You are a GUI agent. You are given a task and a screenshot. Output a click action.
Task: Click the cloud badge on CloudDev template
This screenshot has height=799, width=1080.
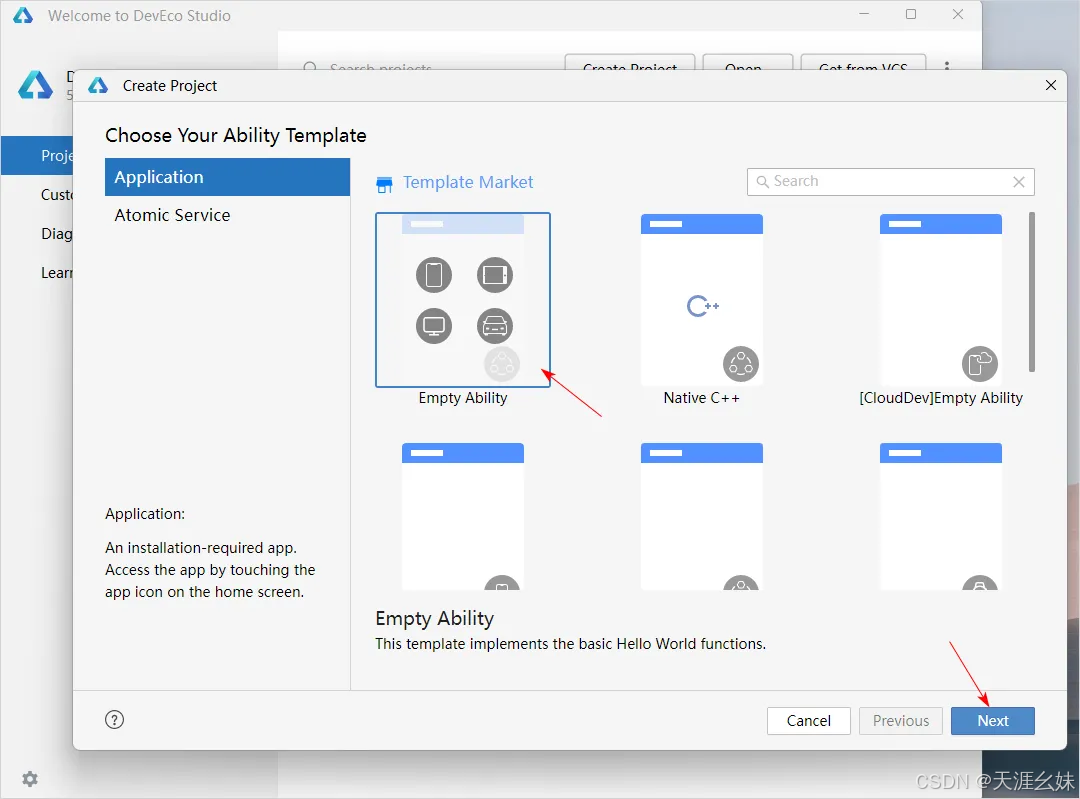coord(979,364)
